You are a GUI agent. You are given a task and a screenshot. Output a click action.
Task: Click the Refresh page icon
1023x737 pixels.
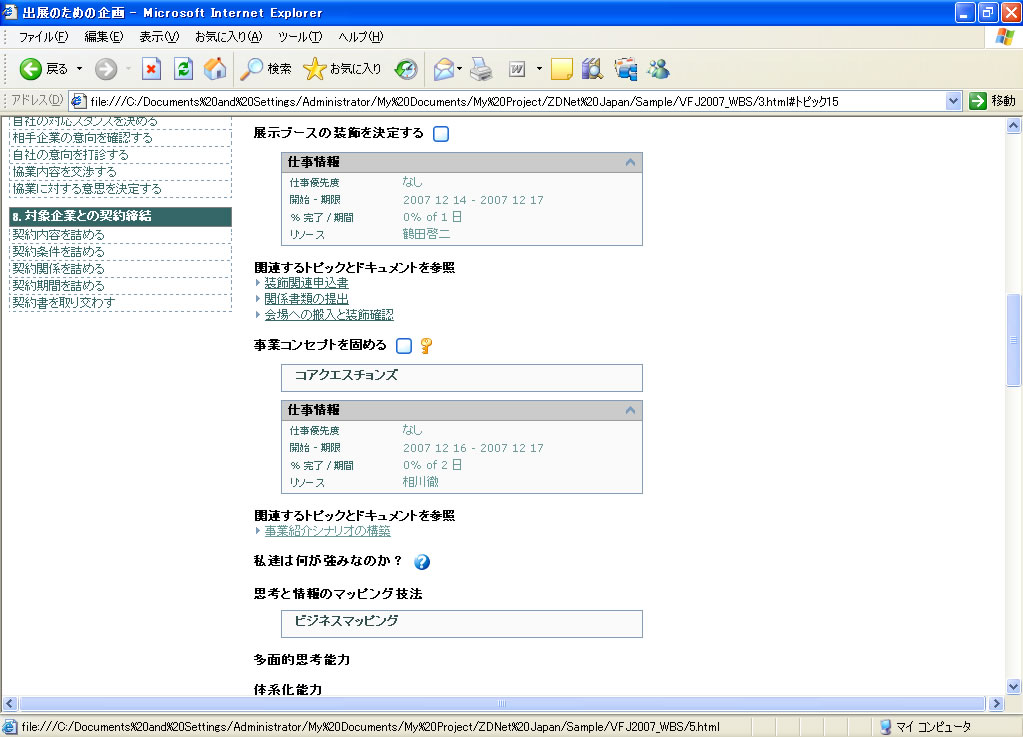coord(183,69)
